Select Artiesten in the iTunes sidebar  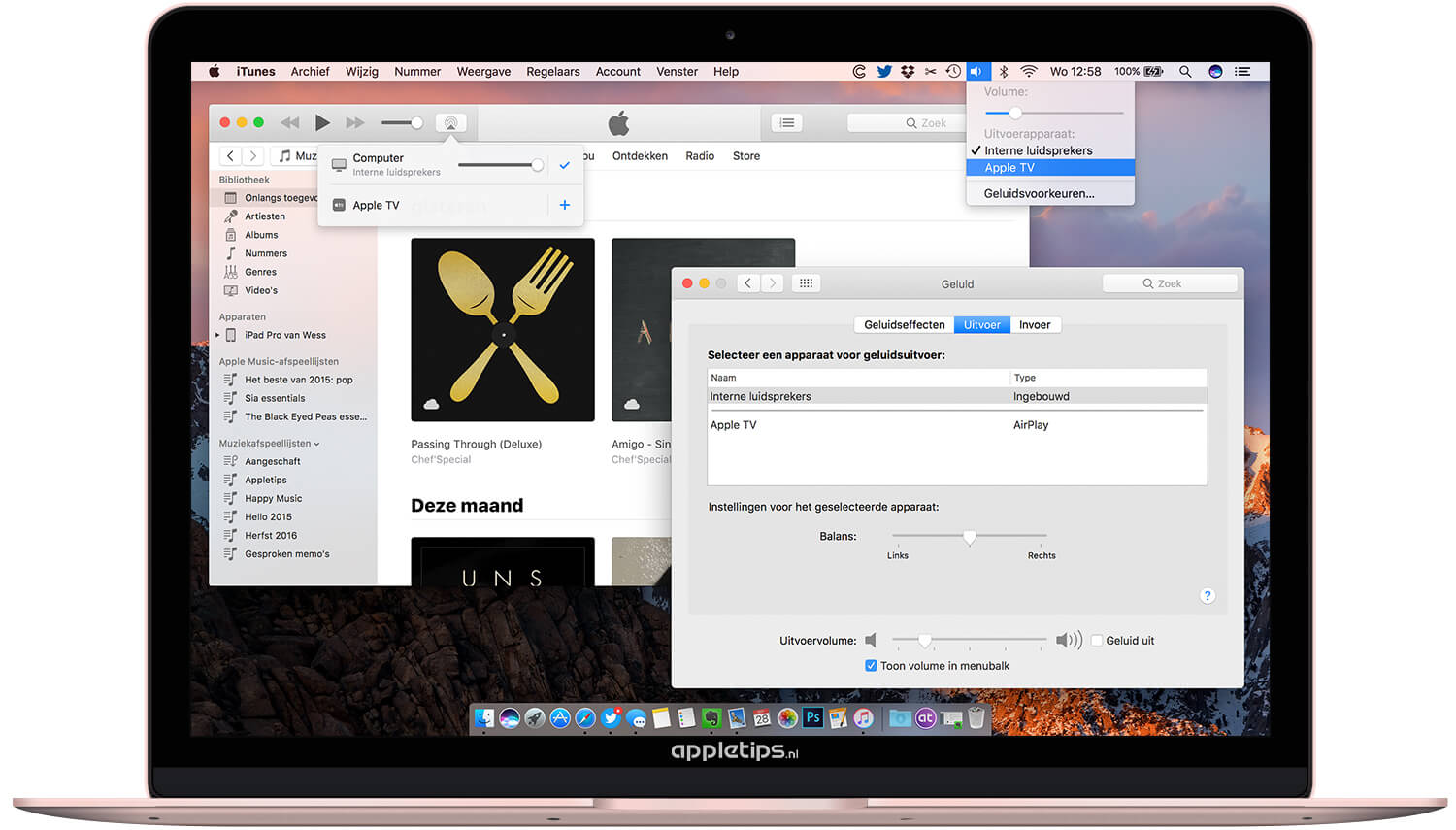click(265, 216)
